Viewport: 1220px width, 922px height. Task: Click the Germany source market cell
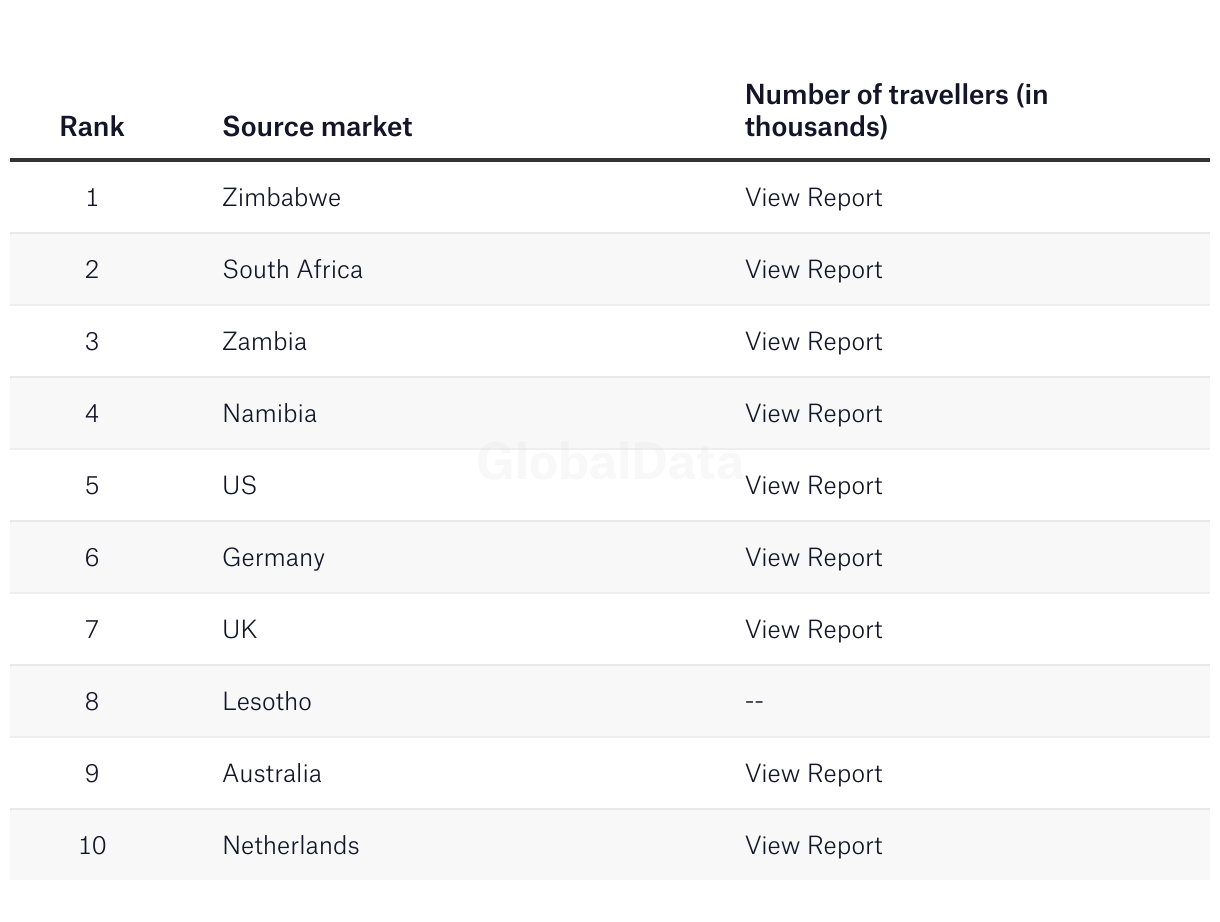(x=273, y=558)
